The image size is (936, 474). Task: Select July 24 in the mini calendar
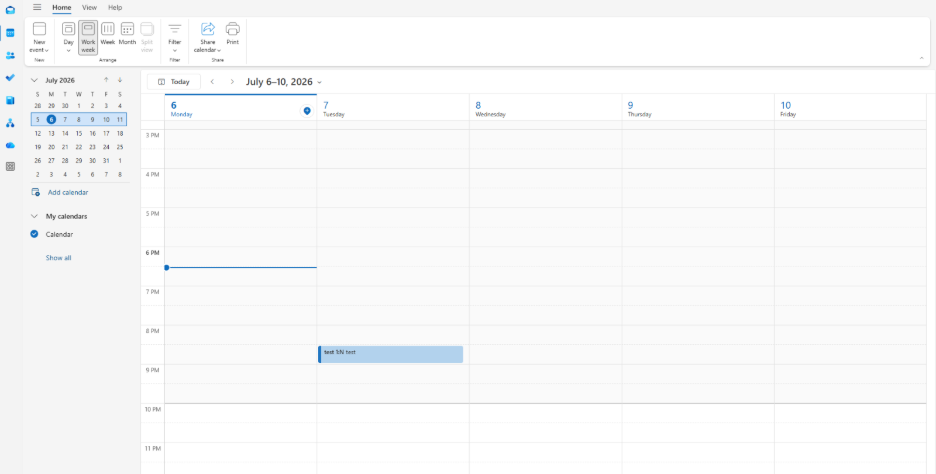click(x=106, y=147)
